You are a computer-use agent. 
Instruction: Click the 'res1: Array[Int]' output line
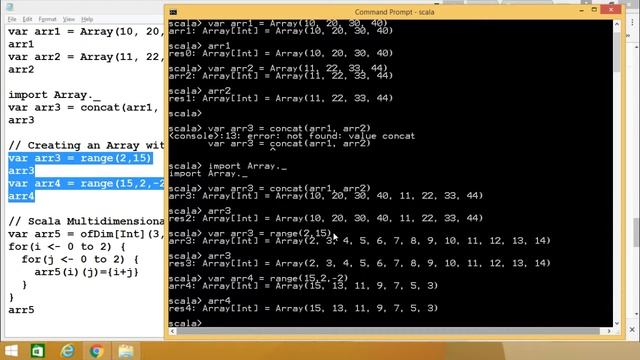click(x=280, y=98)
